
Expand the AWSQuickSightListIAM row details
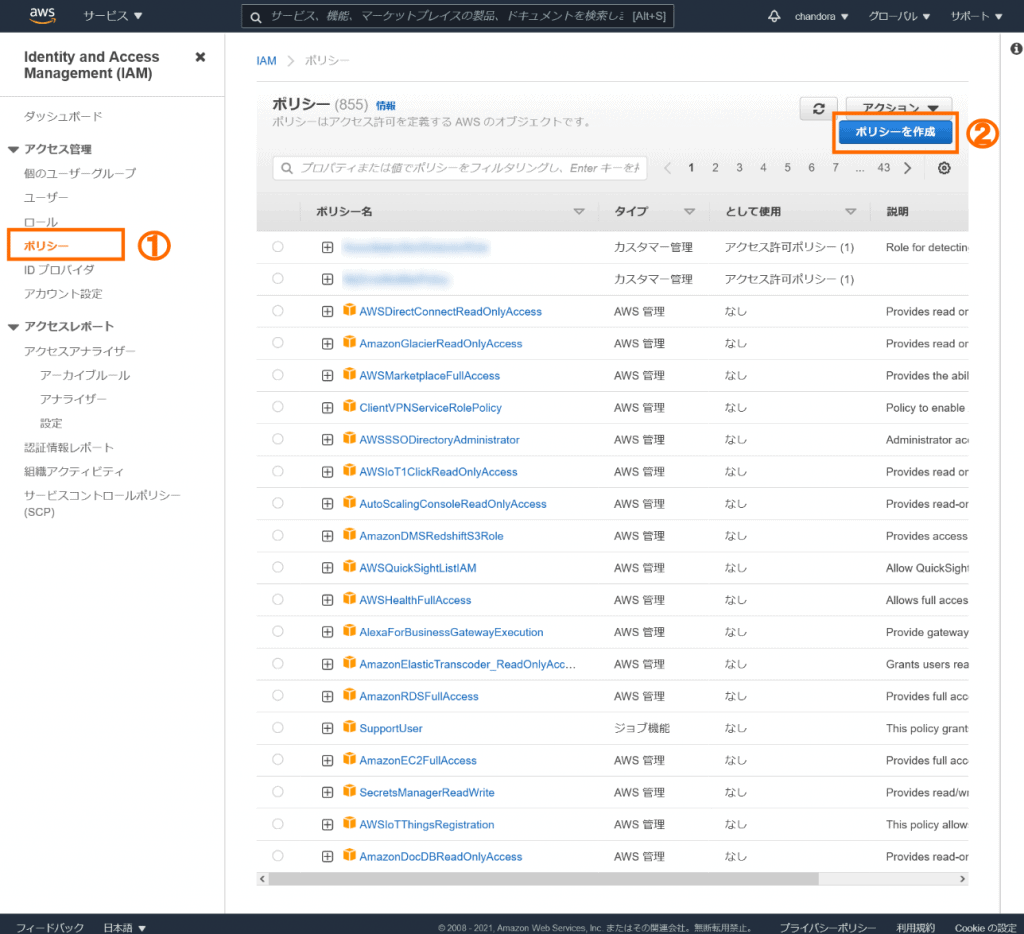coord(327,568)
